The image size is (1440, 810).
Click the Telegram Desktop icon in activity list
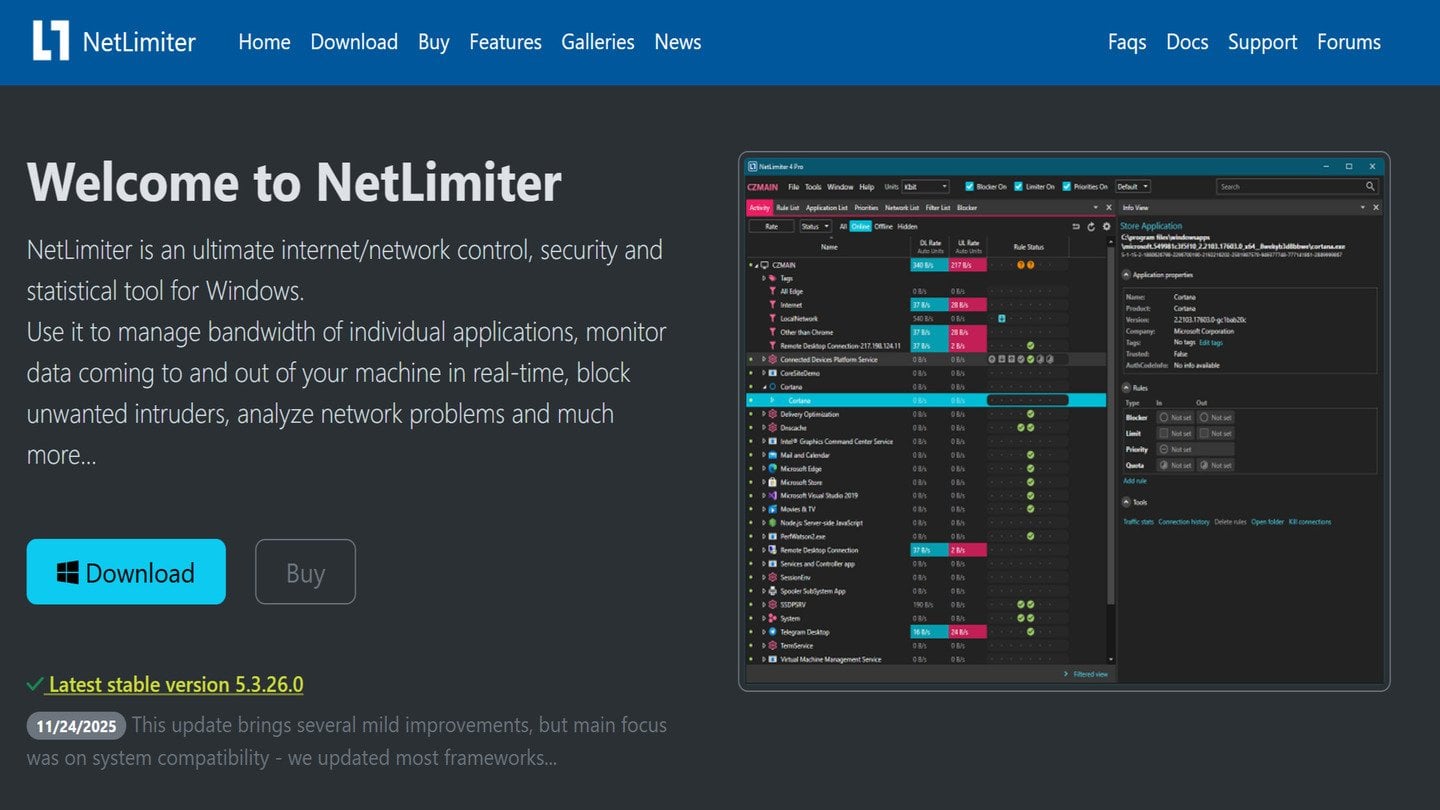[772, 632]
